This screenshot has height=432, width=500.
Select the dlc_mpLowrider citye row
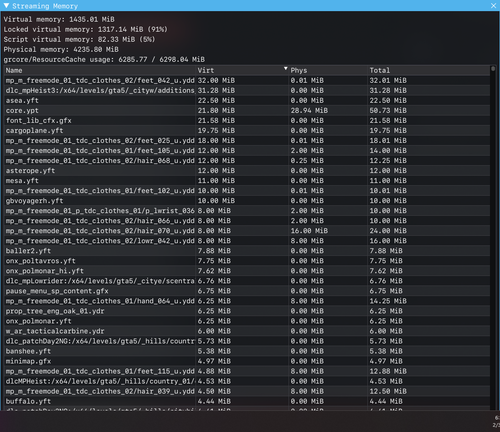[x=247, y=281]
